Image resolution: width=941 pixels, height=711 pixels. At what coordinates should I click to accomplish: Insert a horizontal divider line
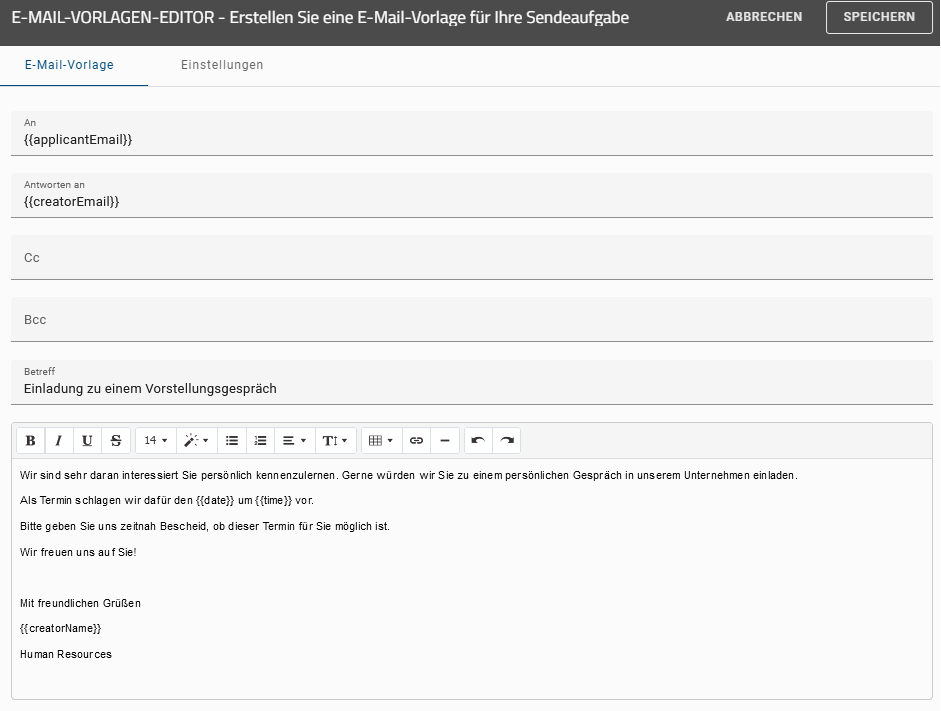(x=445, y=440)
